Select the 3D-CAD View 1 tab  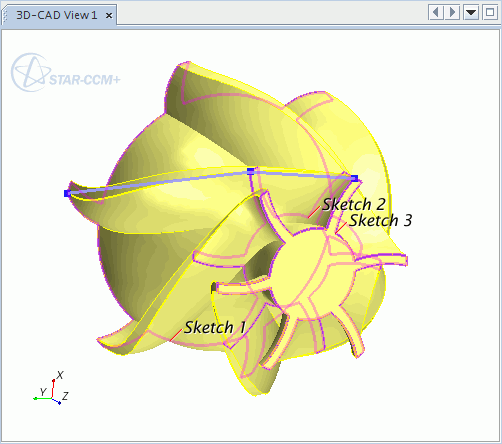tap(57, 15)
